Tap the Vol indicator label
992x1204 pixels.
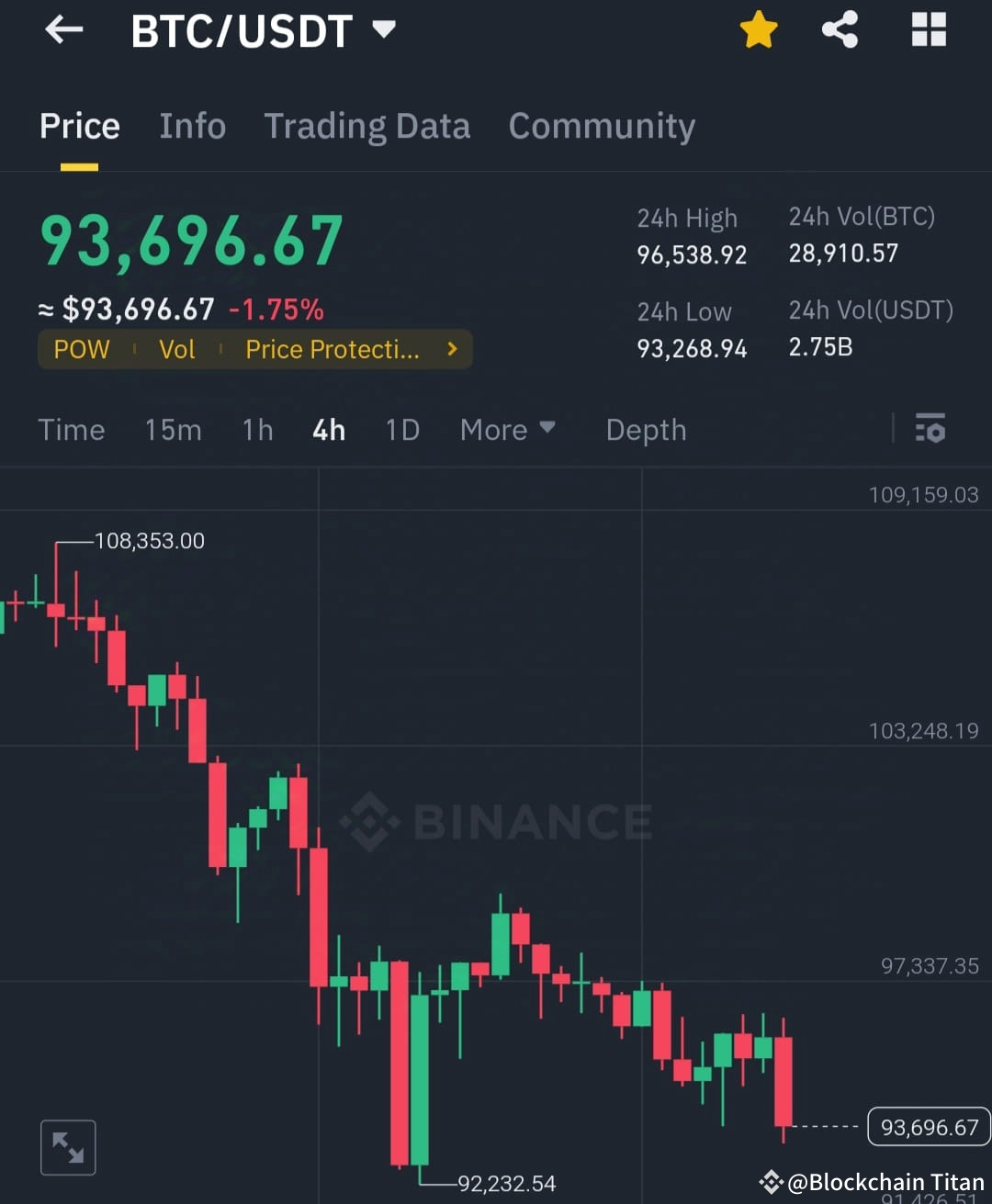click(177, 349)
